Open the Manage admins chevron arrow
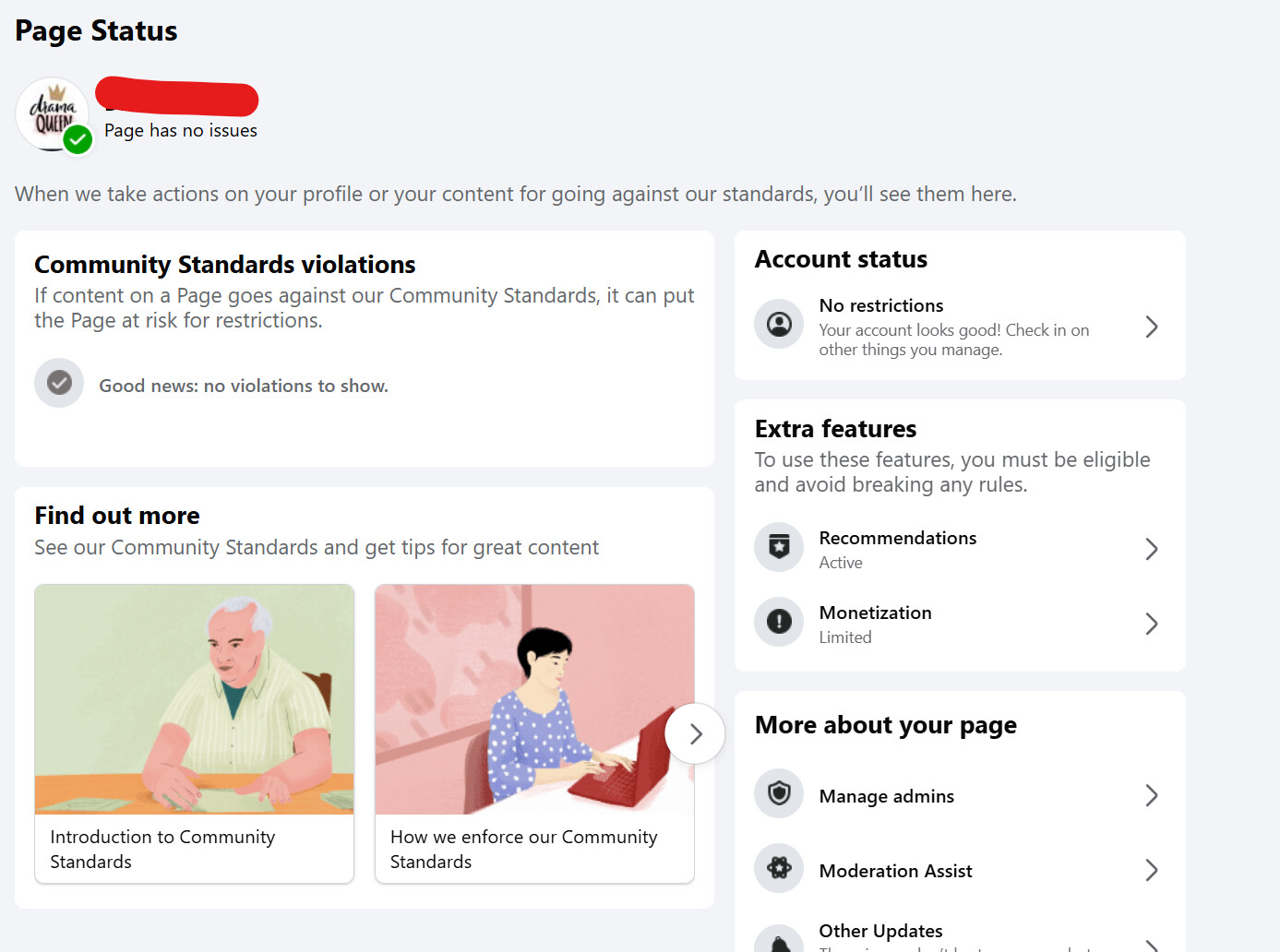This screenshot has height=952, width=1280. (x=1151, y=795)
